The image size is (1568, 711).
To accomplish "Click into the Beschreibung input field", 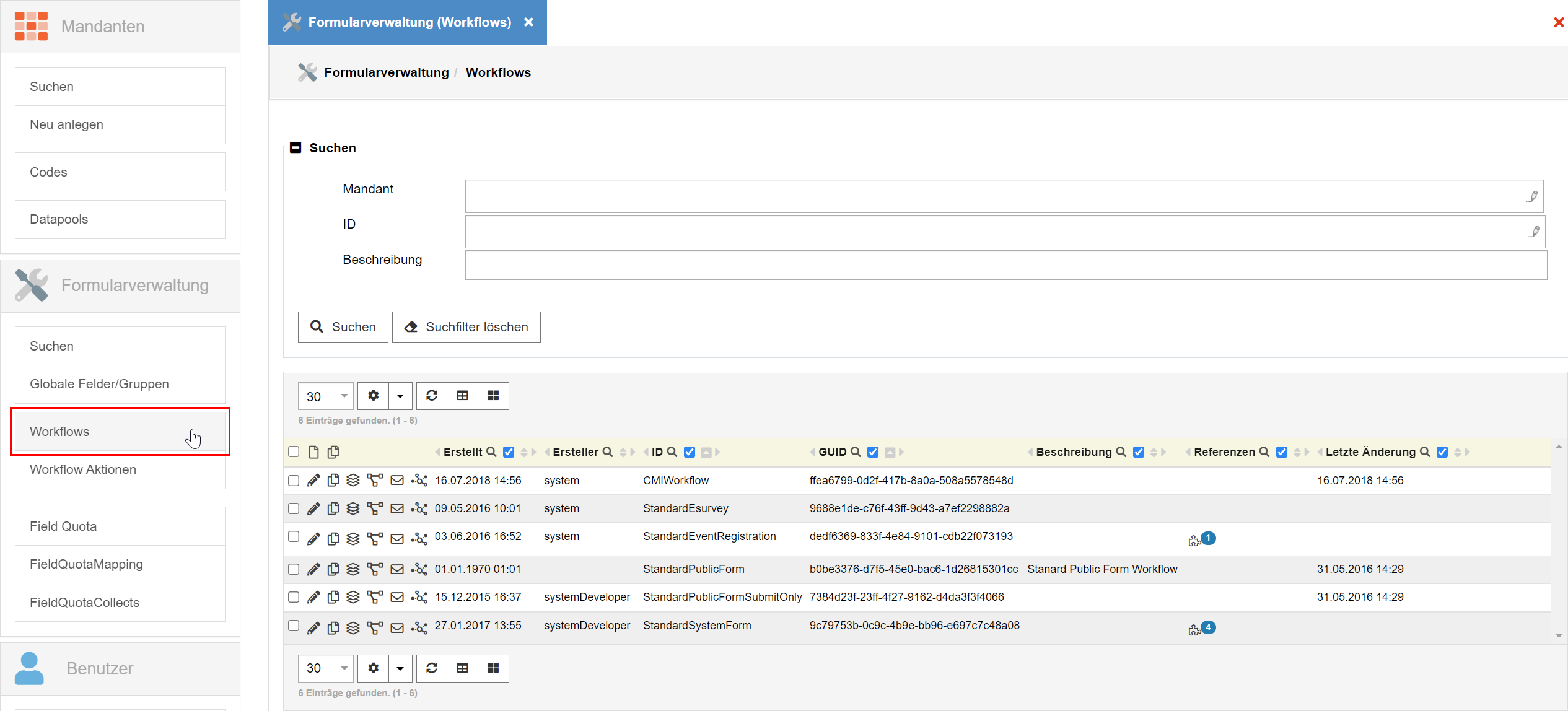I will (1005, 265).
